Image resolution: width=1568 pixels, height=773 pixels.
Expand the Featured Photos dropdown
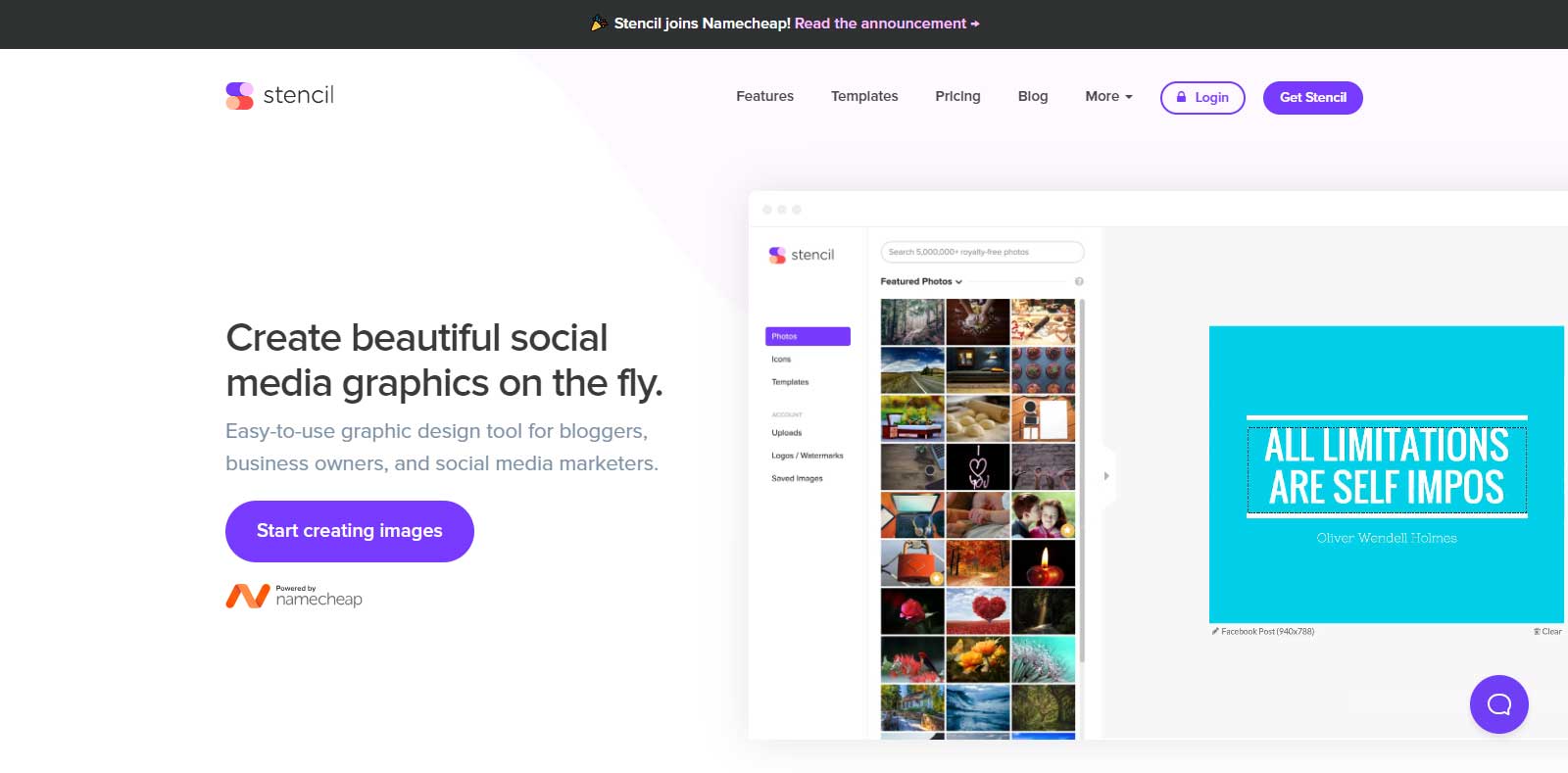tap(921, 281)
